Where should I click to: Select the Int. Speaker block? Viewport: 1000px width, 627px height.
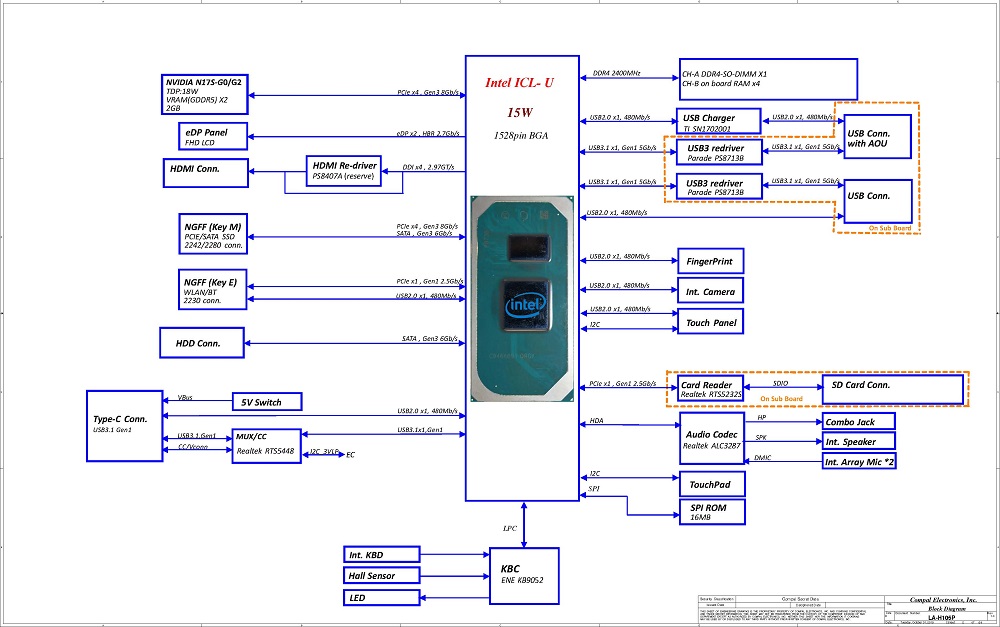pos(858,441)
